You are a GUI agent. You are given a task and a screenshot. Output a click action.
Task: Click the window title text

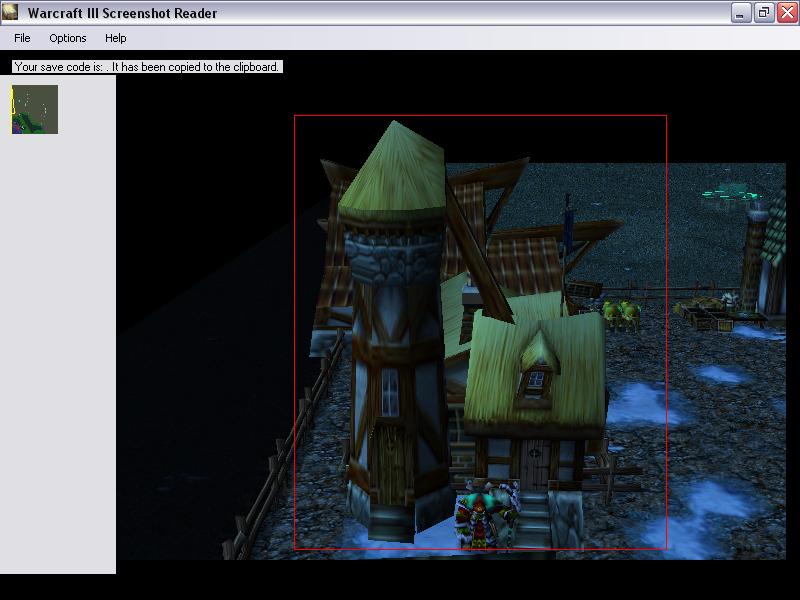coord(122,14)
